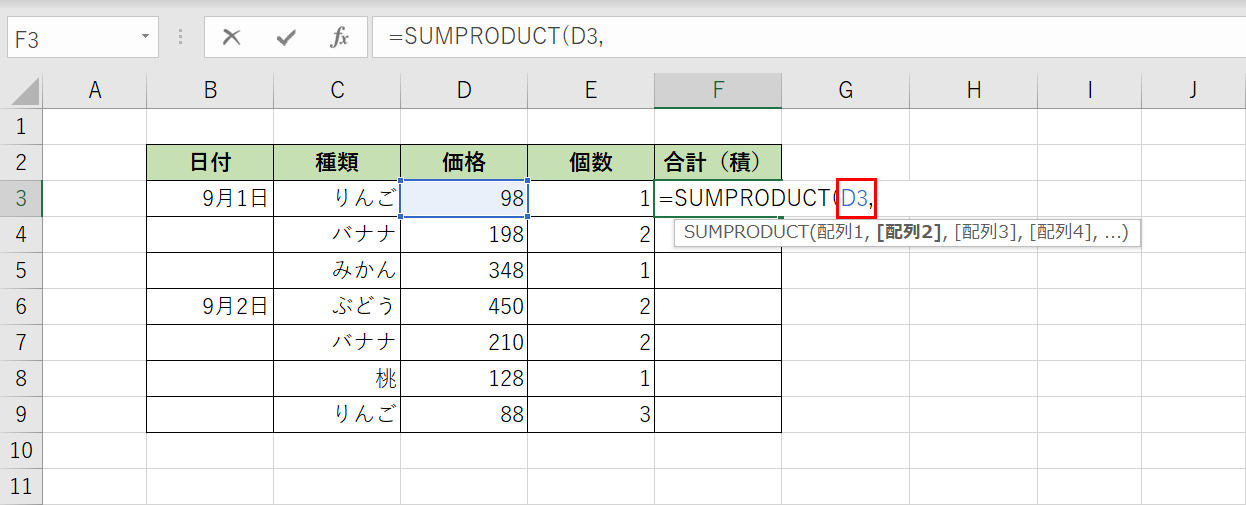Screen dimensions: 1246x505
Task: Click the 合計（積） header cell
Action: (718, 162)
